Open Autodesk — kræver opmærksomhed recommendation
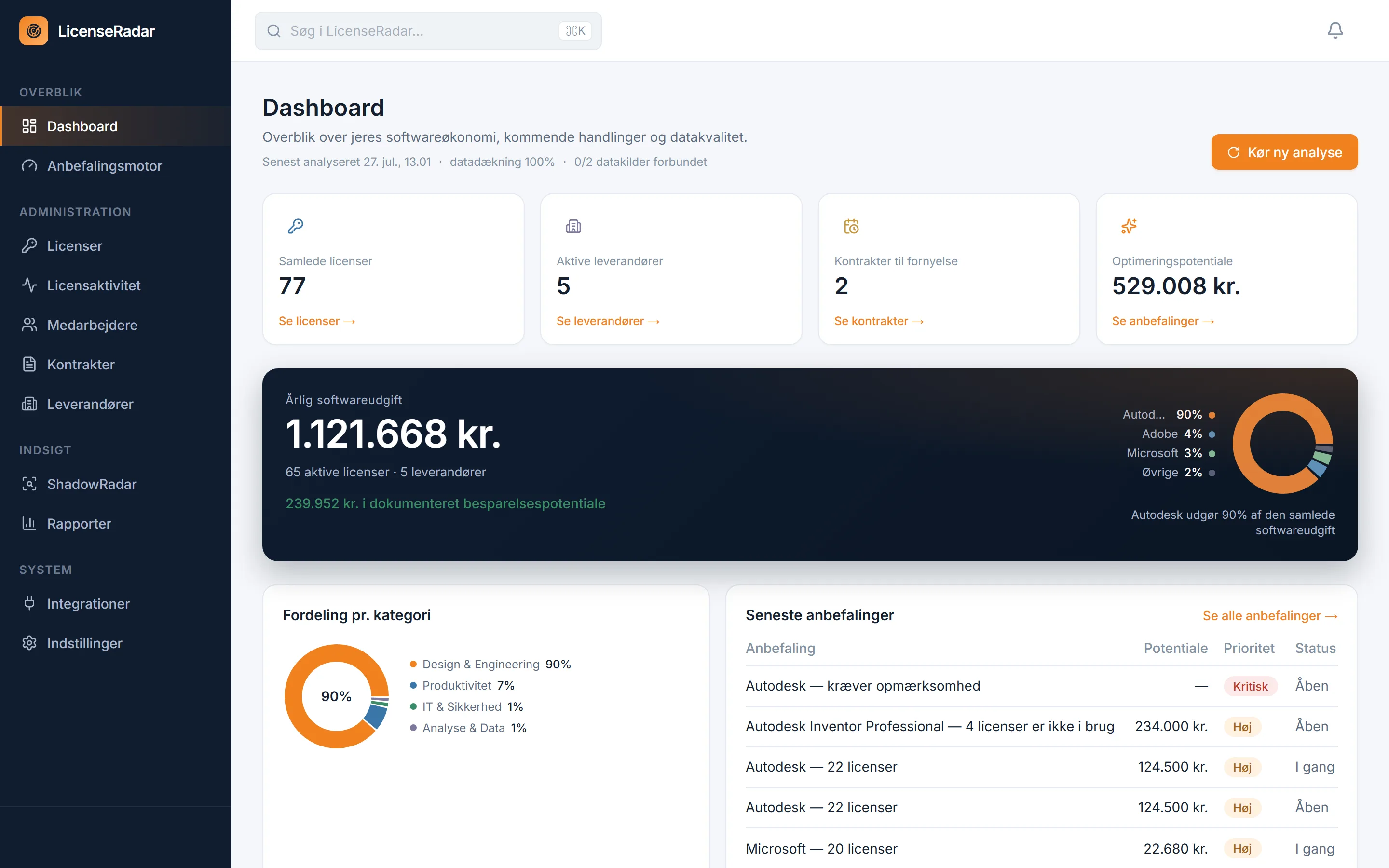 click(1041, 686)
